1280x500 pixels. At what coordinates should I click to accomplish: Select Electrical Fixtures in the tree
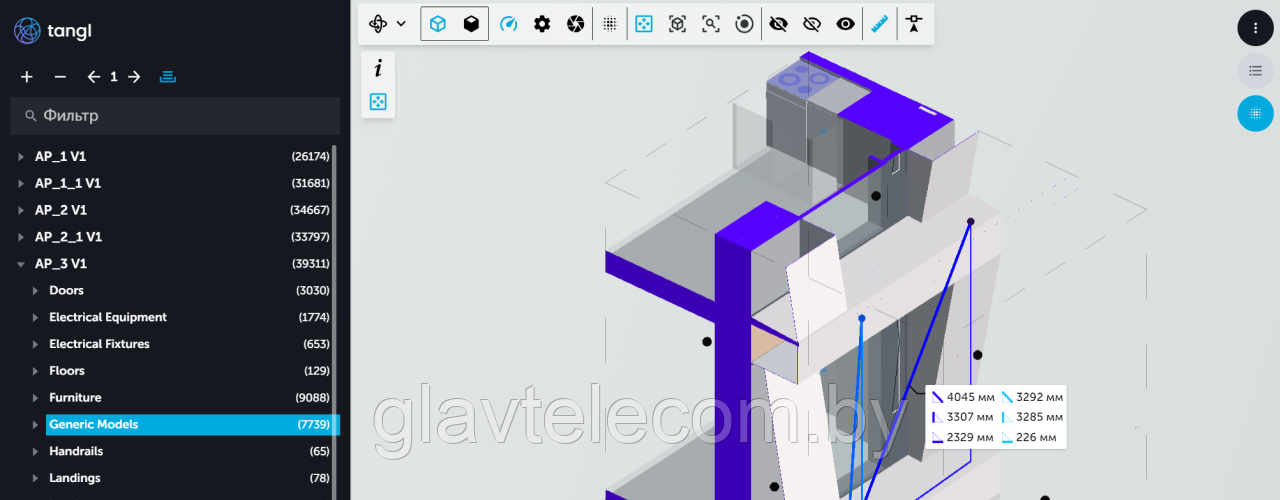click(99, 344)
